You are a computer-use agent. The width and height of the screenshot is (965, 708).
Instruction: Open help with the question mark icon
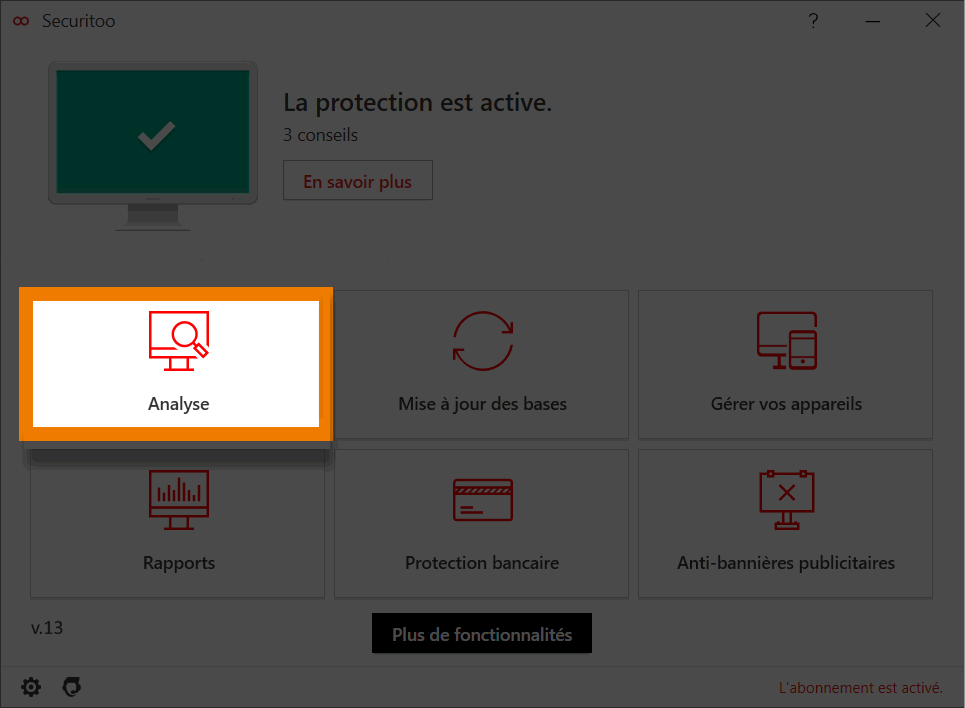(x=814, y=21)
